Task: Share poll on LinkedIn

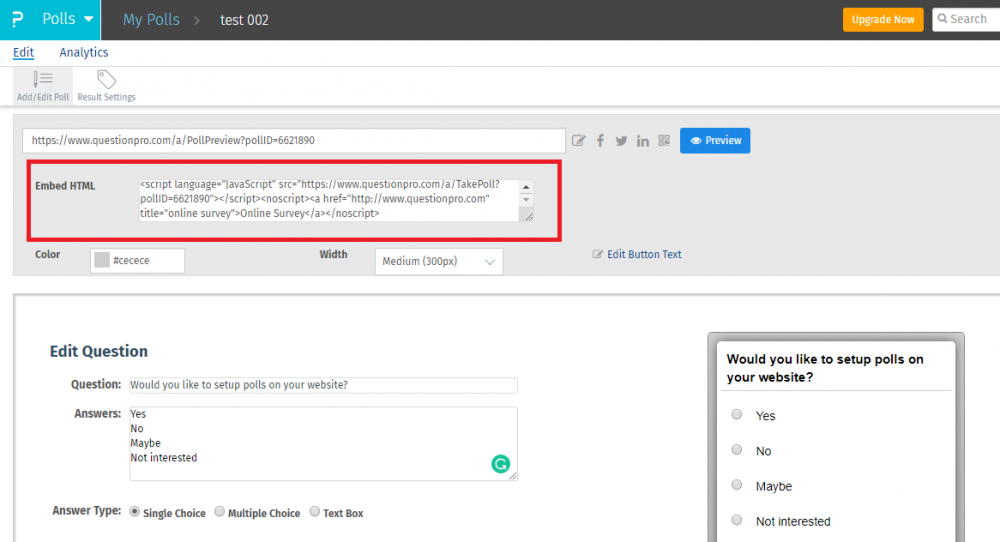Action: tap(643, 141)
